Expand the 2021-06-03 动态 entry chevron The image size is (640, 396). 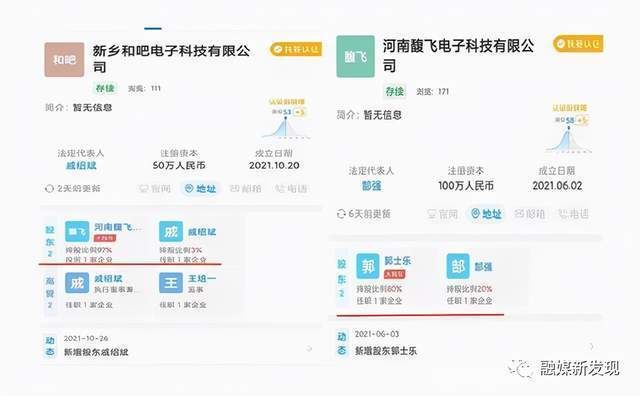coord(591,346)
